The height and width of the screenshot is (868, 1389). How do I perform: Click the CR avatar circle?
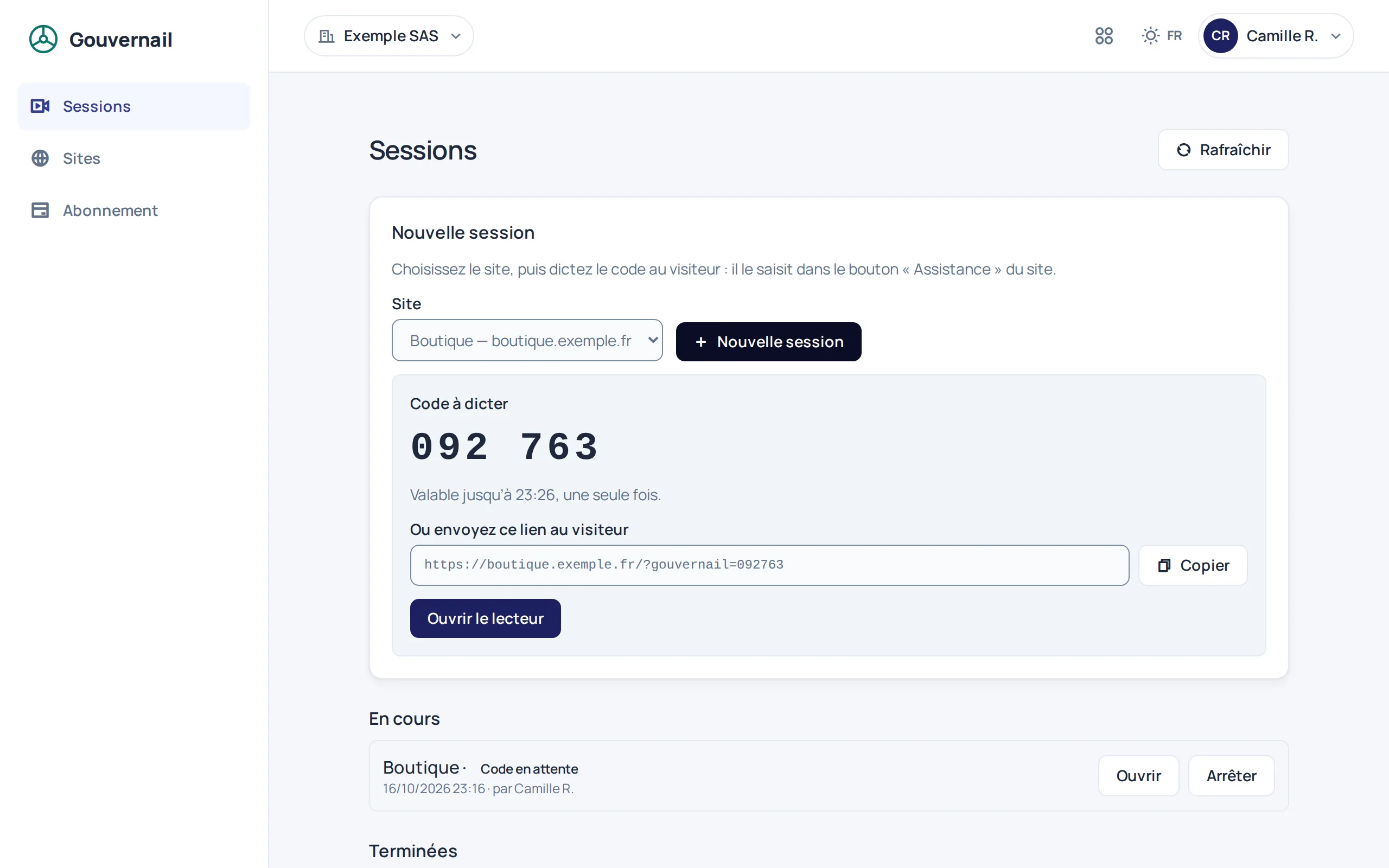(x=1220, y=36)
